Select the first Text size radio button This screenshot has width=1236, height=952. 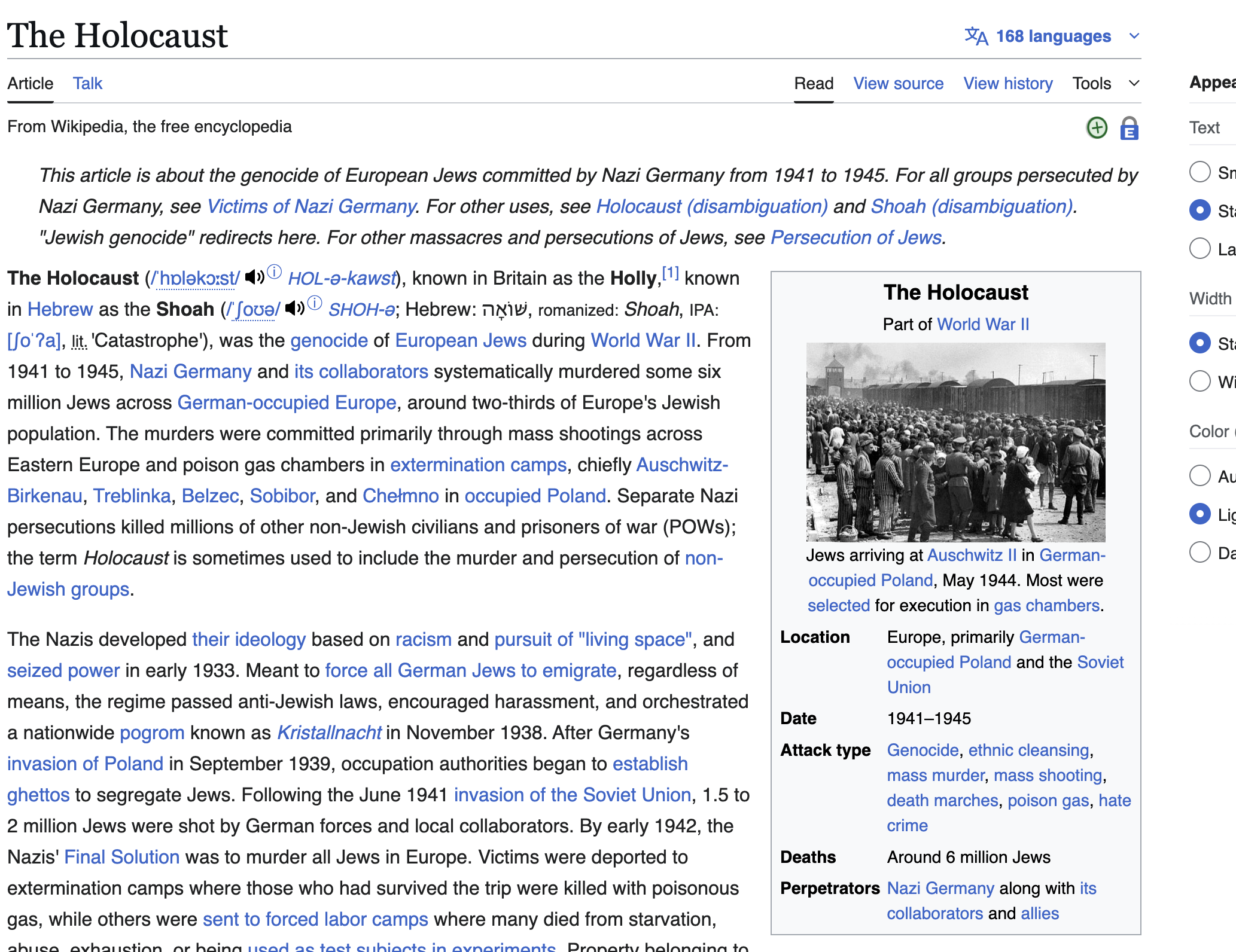coord(1200,172)
